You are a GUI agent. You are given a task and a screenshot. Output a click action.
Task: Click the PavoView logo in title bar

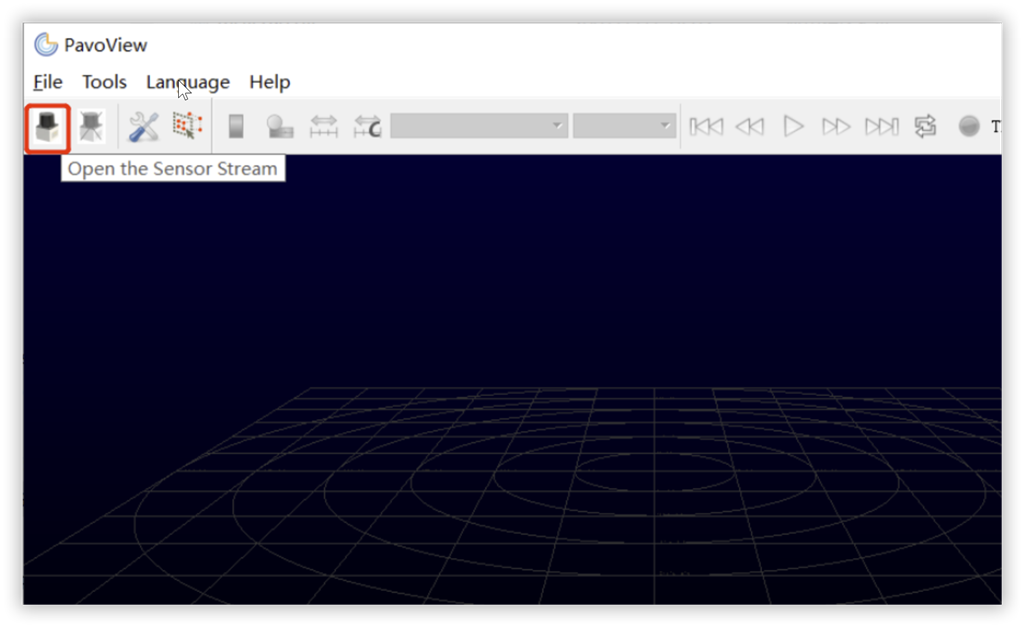click(x=46, y=44)
